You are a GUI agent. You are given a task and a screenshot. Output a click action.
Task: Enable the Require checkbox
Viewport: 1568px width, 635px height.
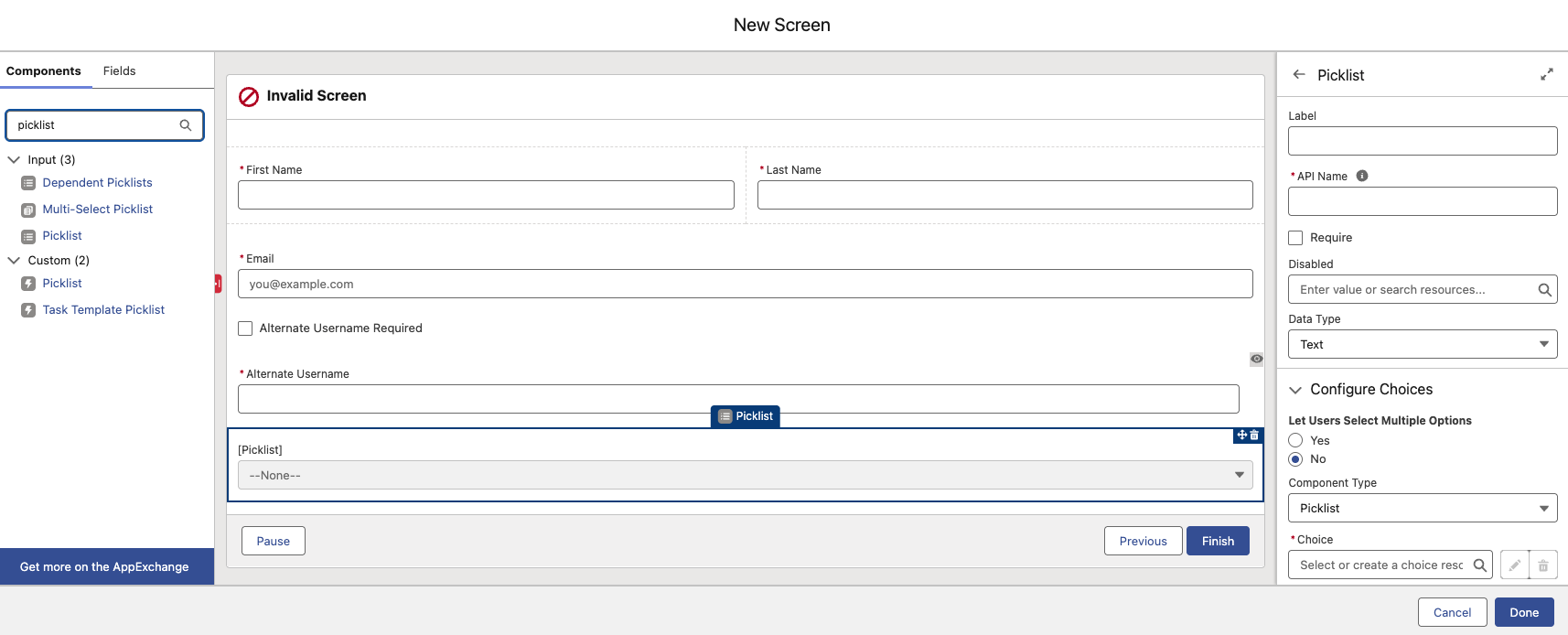point(1295,238)
